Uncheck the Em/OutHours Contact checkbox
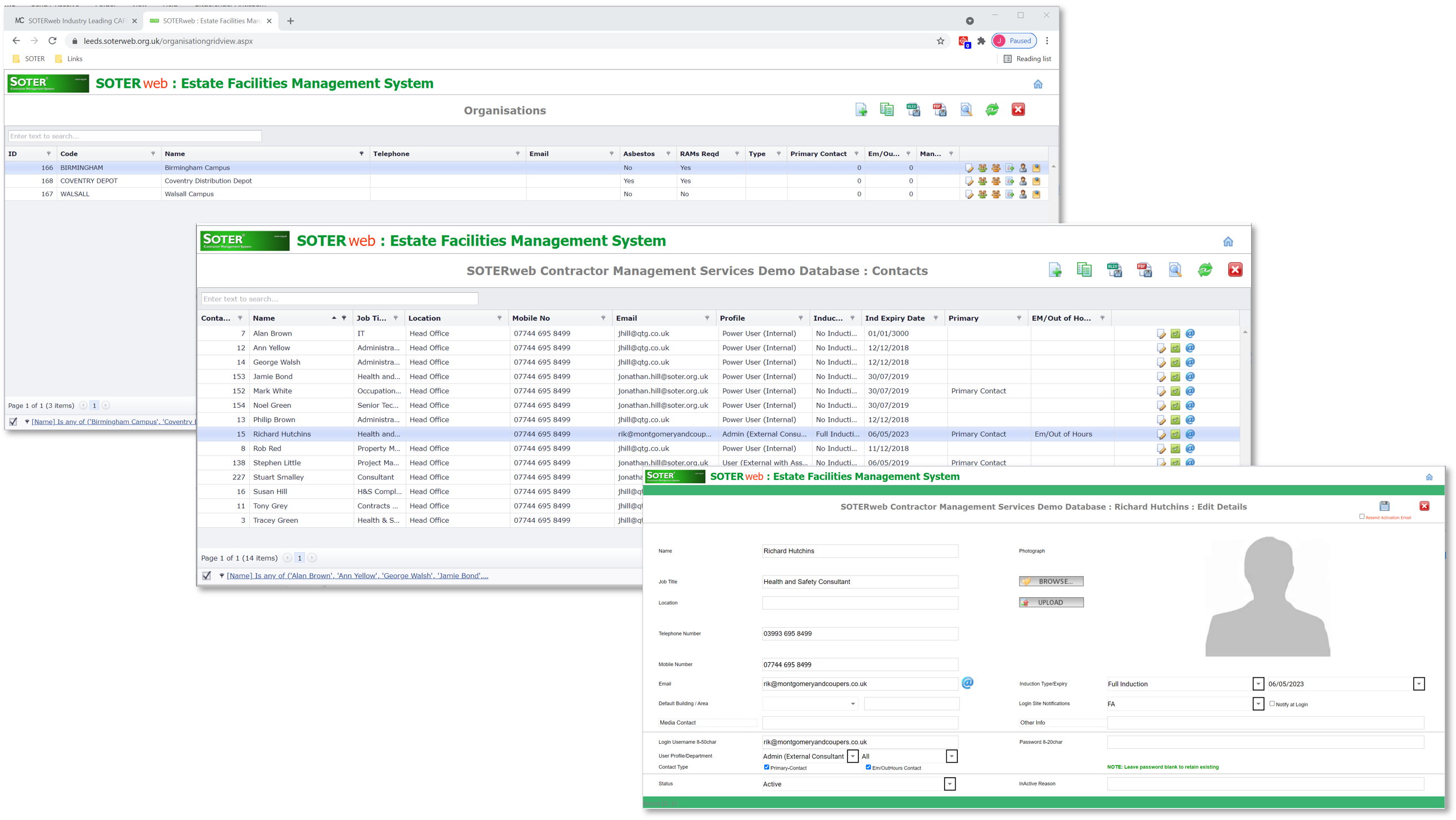 pos(868,767)
